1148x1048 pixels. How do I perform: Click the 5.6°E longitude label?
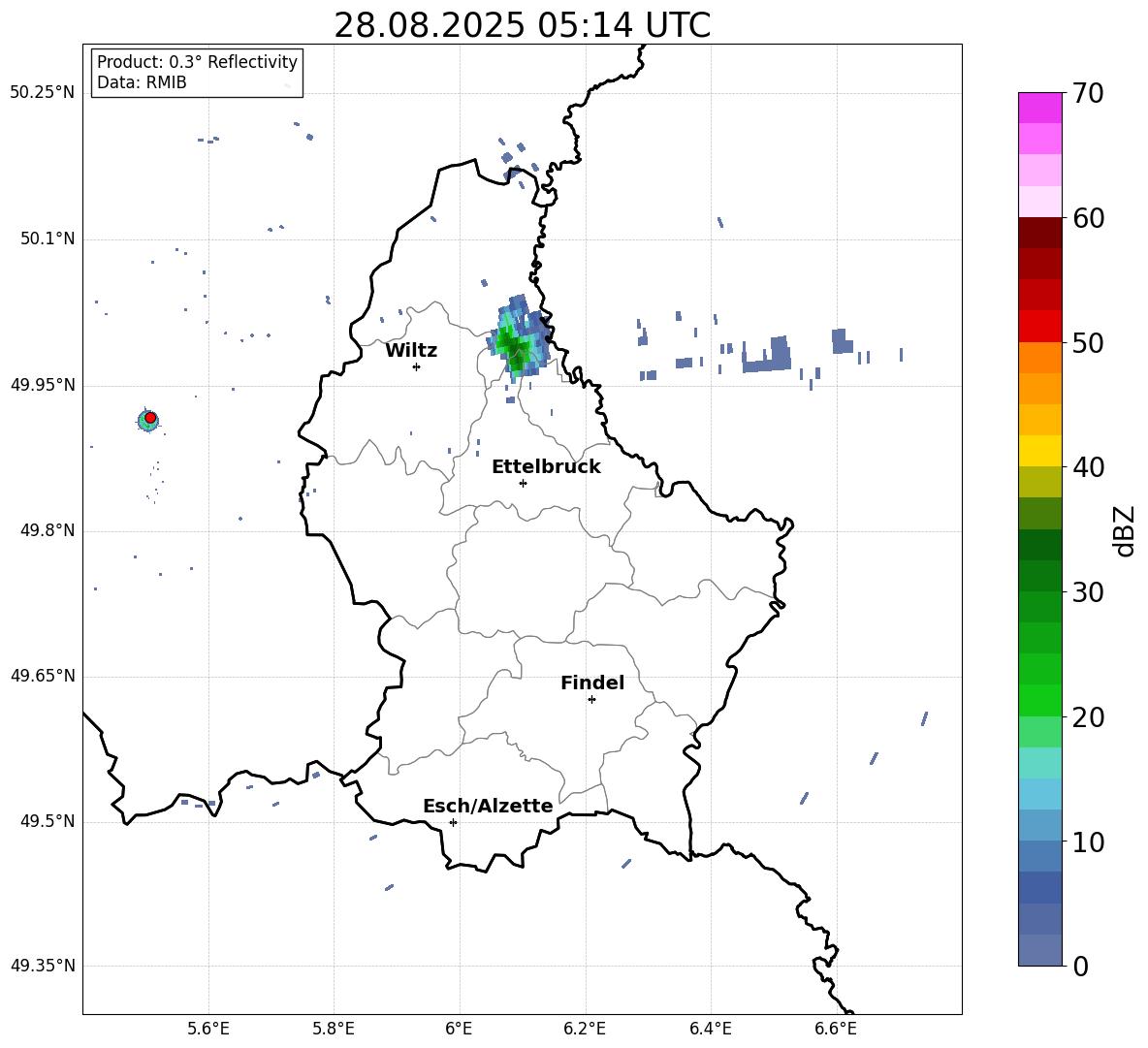pos(208,1029)
